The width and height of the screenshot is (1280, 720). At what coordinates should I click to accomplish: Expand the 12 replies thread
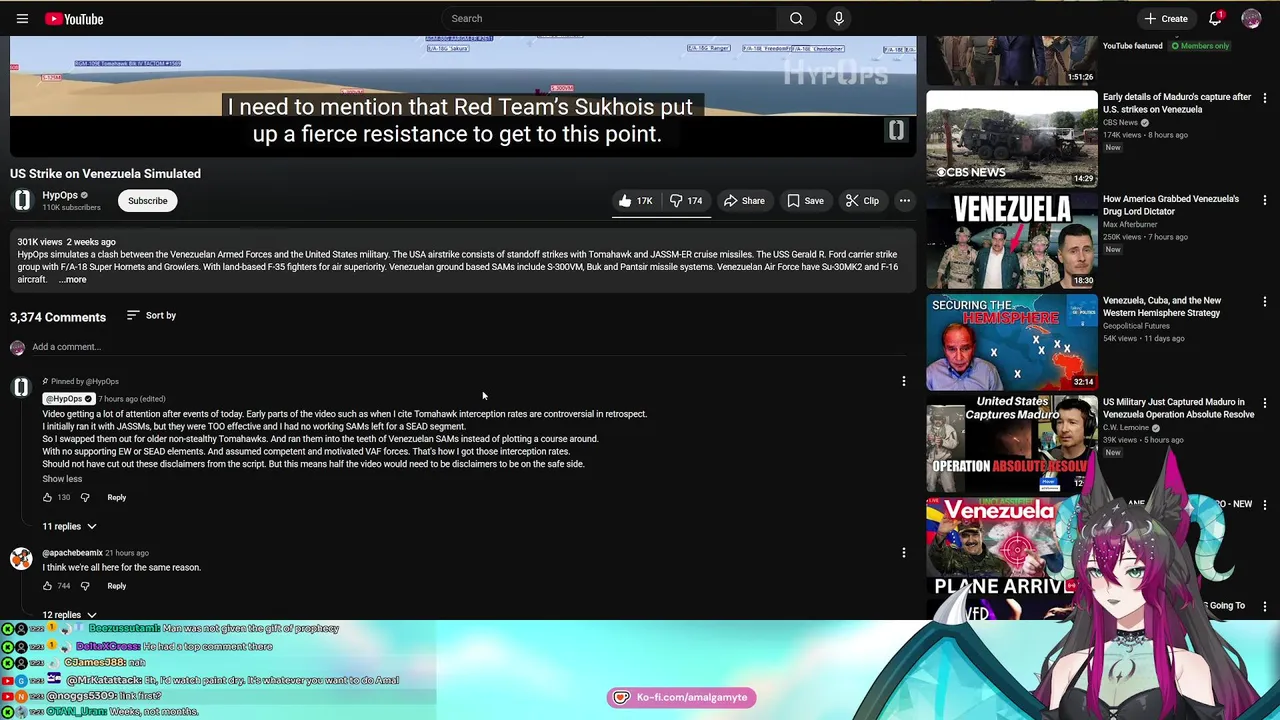tap(69, 615)
